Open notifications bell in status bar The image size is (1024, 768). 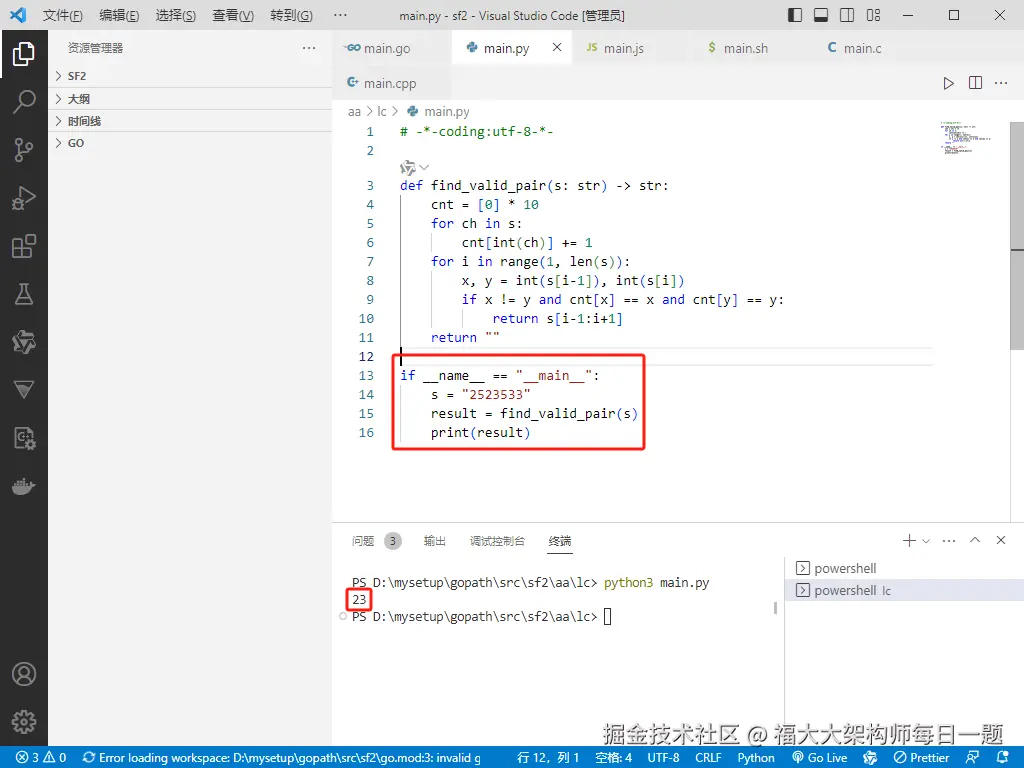point(1003,758)
